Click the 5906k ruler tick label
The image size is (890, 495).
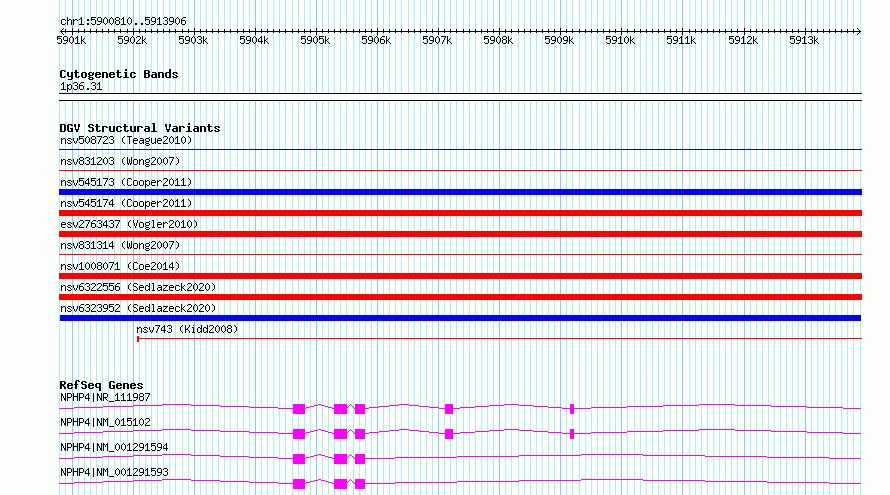(x=376, y=40)
